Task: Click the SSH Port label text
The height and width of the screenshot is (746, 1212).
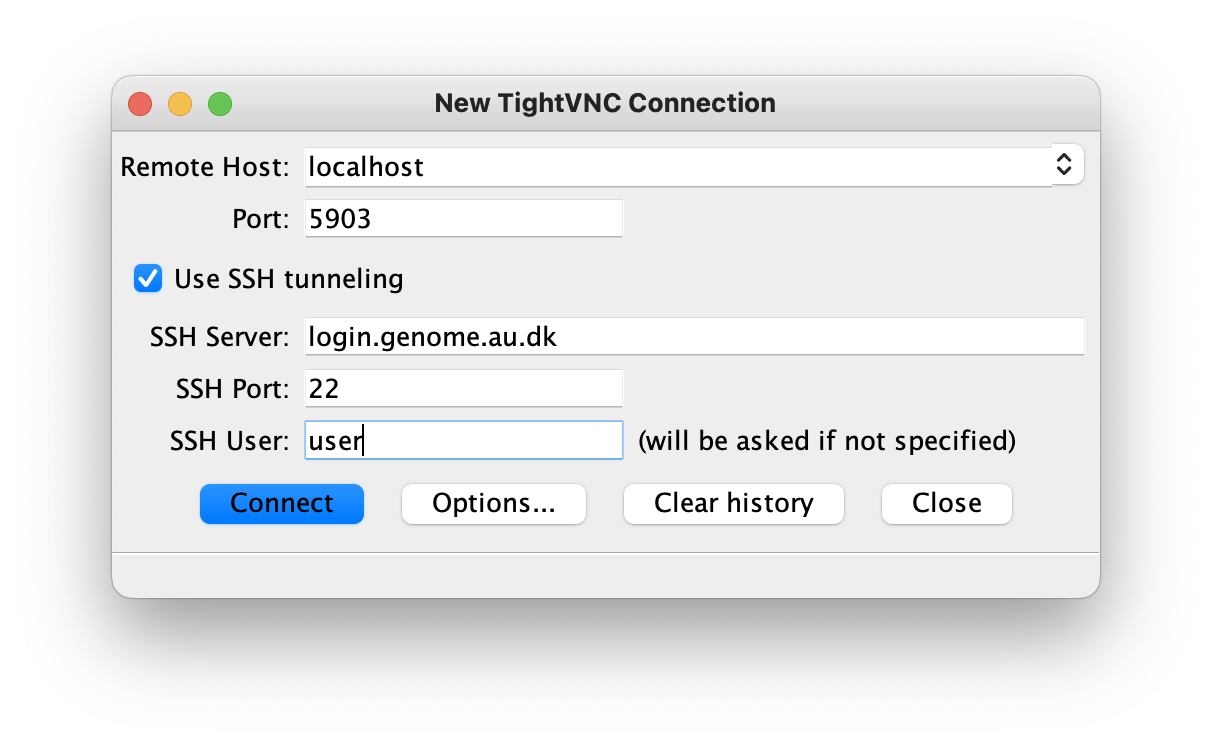Action: coord(233,389)
